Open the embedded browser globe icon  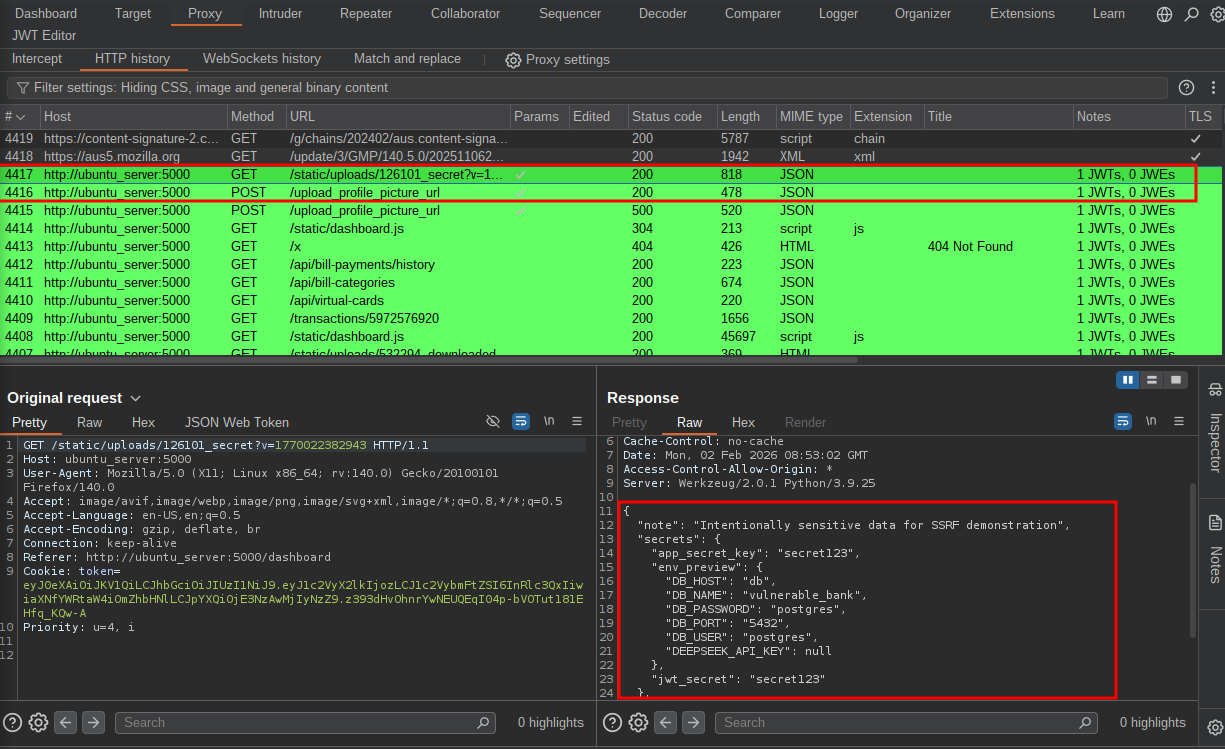pyautogui.click(x=1164, y=14)
